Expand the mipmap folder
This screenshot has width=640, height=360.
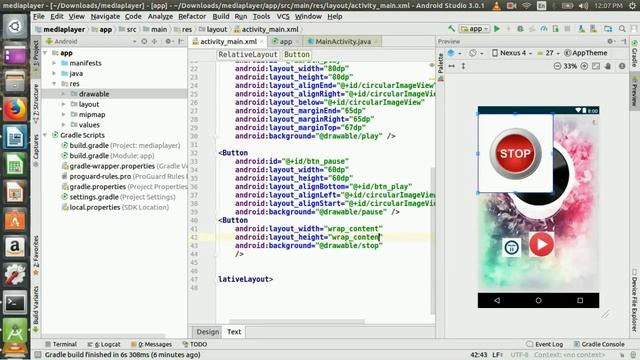click(x=63, y=115)
